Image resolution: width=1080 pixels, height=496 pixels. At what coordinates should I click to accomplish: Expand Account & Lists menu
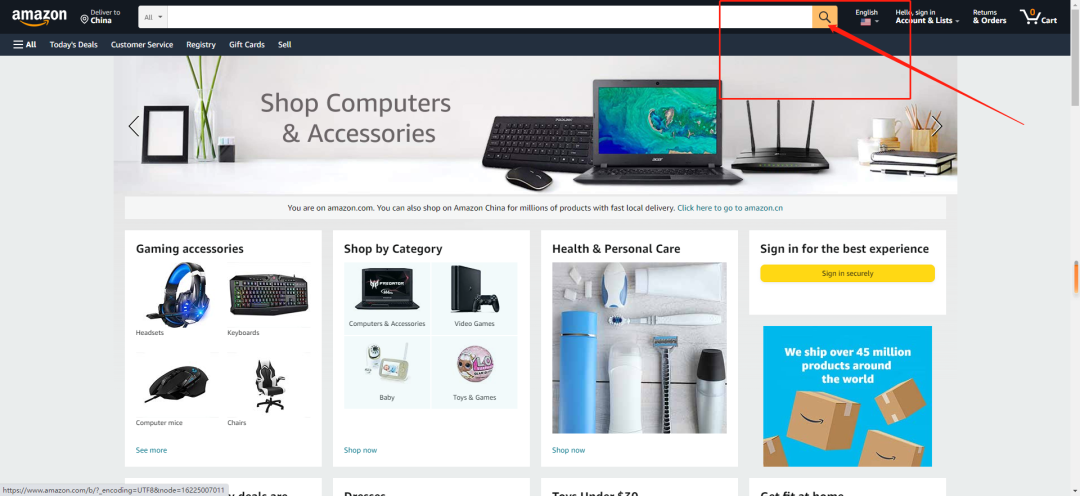coord(927,17)
